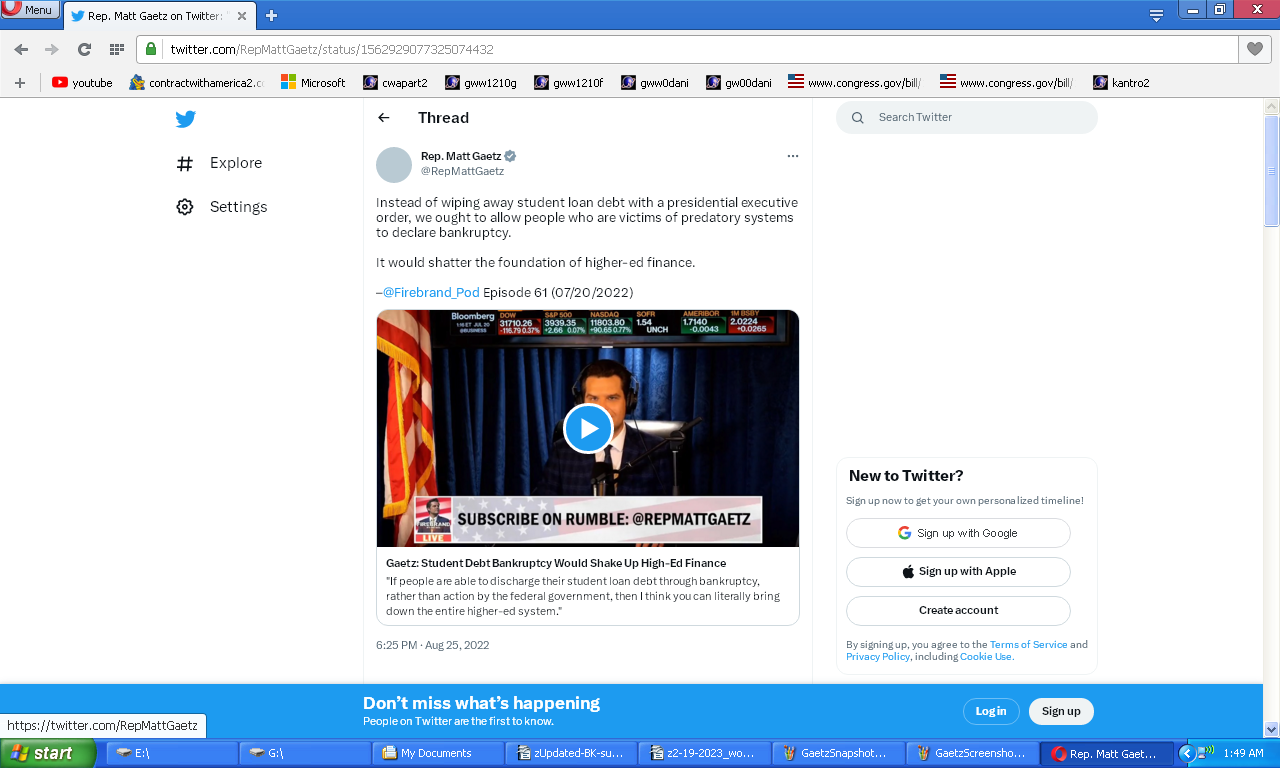Open the speed dial grid icon
1280x768 pixels.
pos(116,49)
